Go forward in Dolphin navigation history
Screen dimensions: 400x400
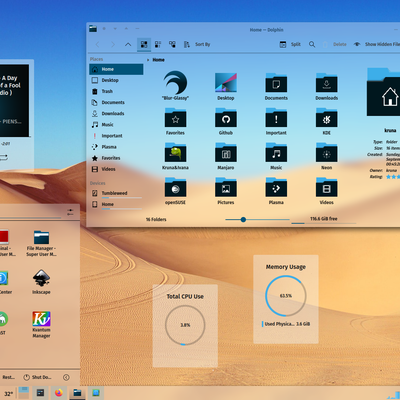pos(113,44)
